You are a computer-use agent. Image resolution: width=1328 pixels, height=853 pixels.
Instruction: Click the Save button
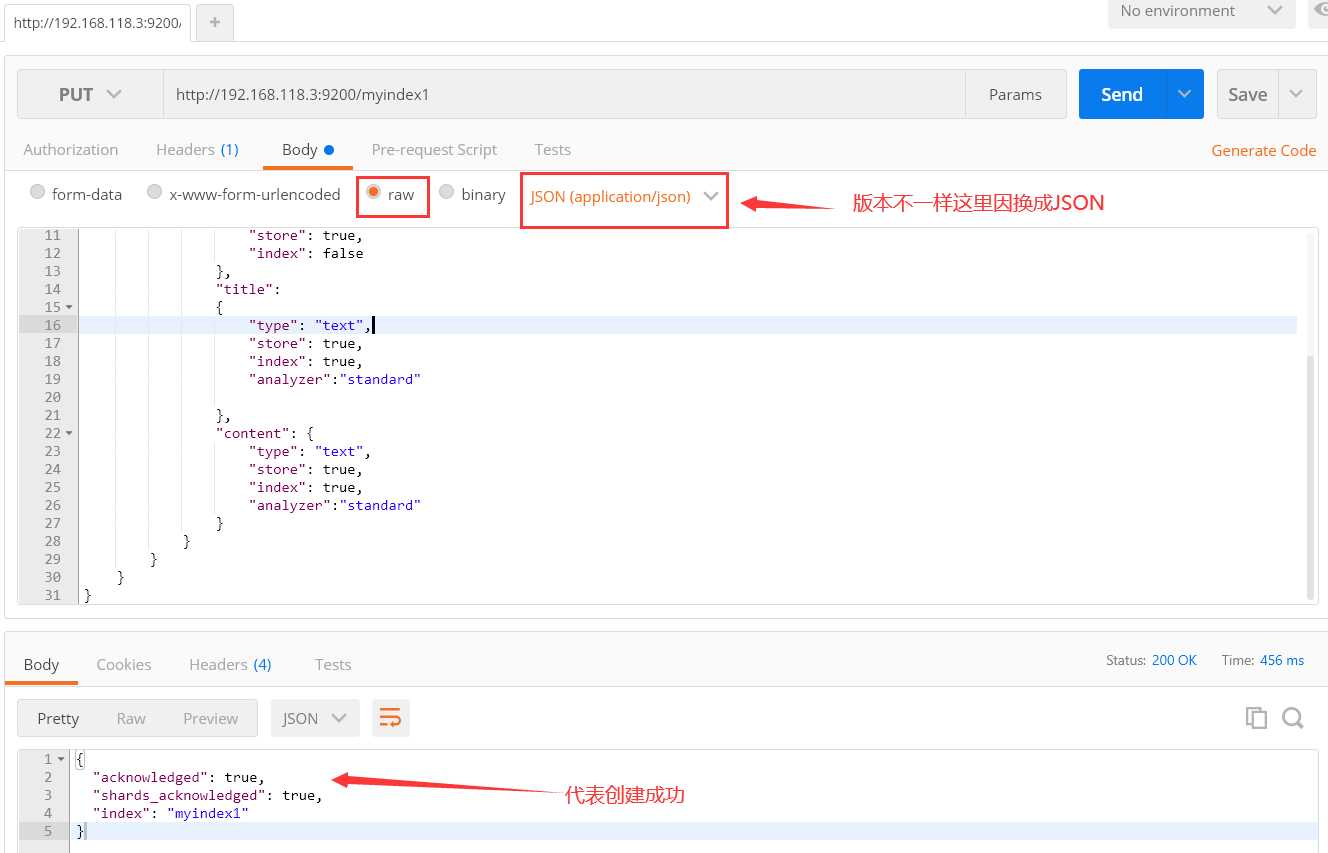coord(1247,94)
